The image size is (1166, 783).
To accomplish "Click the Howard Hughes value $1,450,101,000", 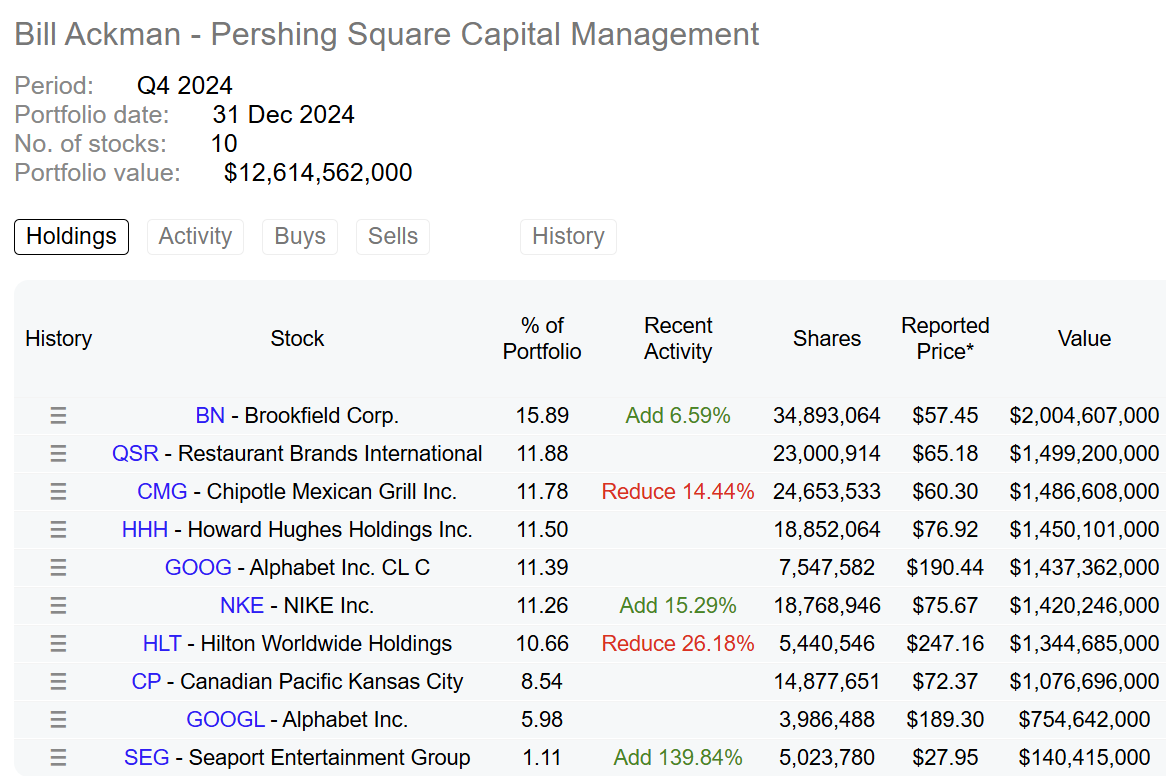I will pos(1084,529).
